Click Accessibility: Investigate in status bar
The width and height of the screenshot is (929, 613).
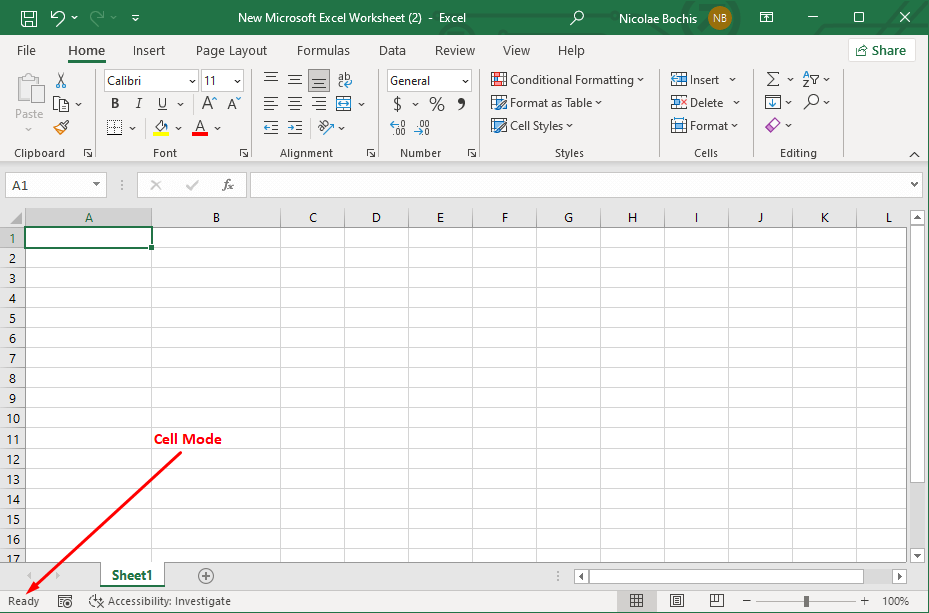pyautogui.click(x=160, y=601)
